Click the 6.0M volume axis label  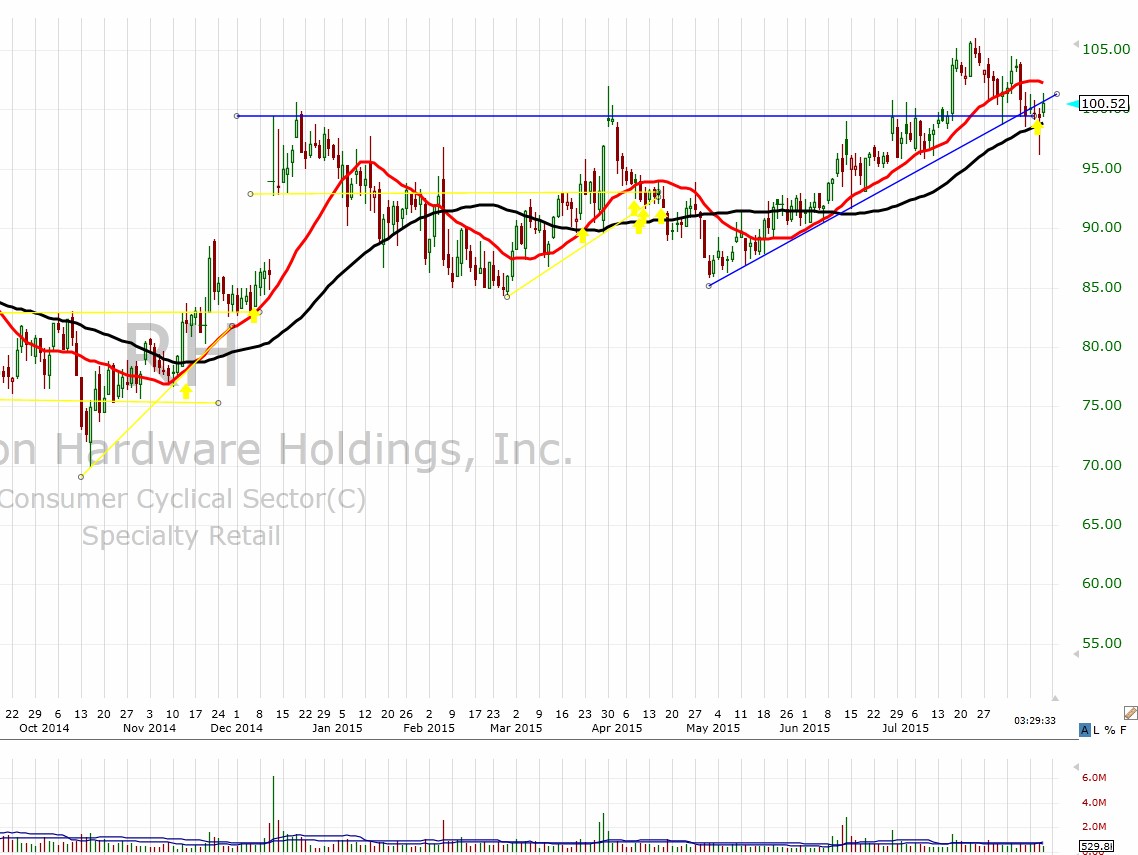point(1094,777)
